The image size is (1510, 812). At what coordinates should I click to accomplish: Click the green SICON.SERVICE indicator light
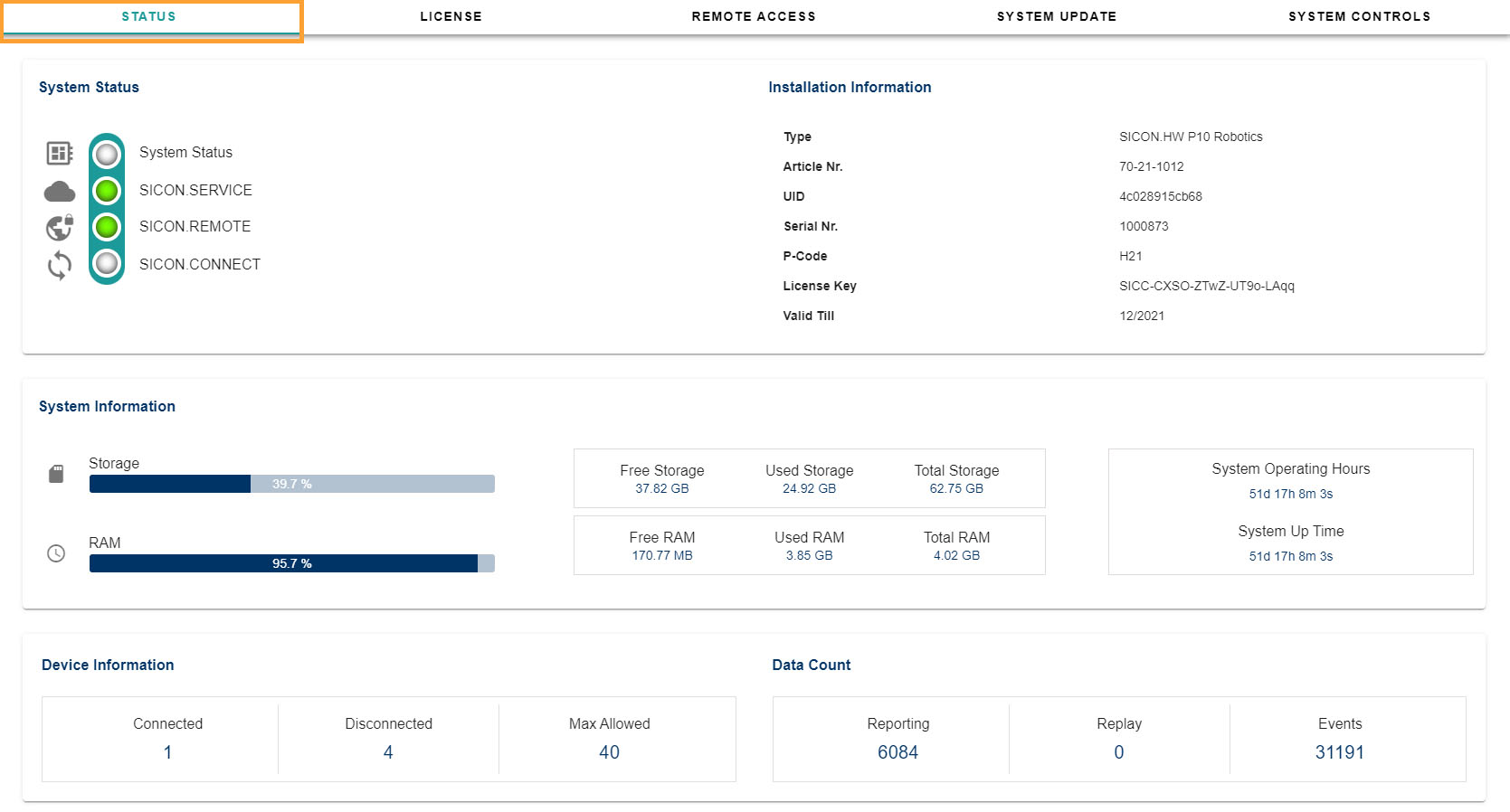tap(107, 191)
